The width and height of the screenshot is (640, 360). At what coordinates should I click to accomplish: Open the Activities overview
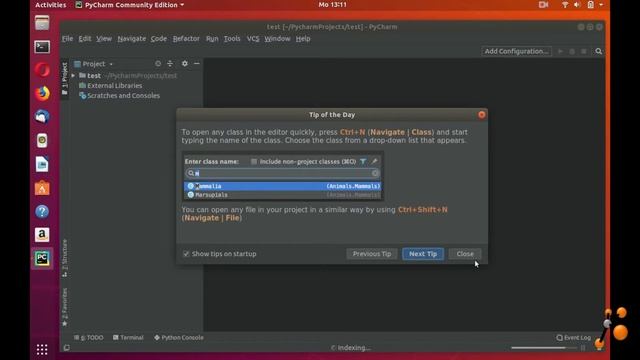51,5
